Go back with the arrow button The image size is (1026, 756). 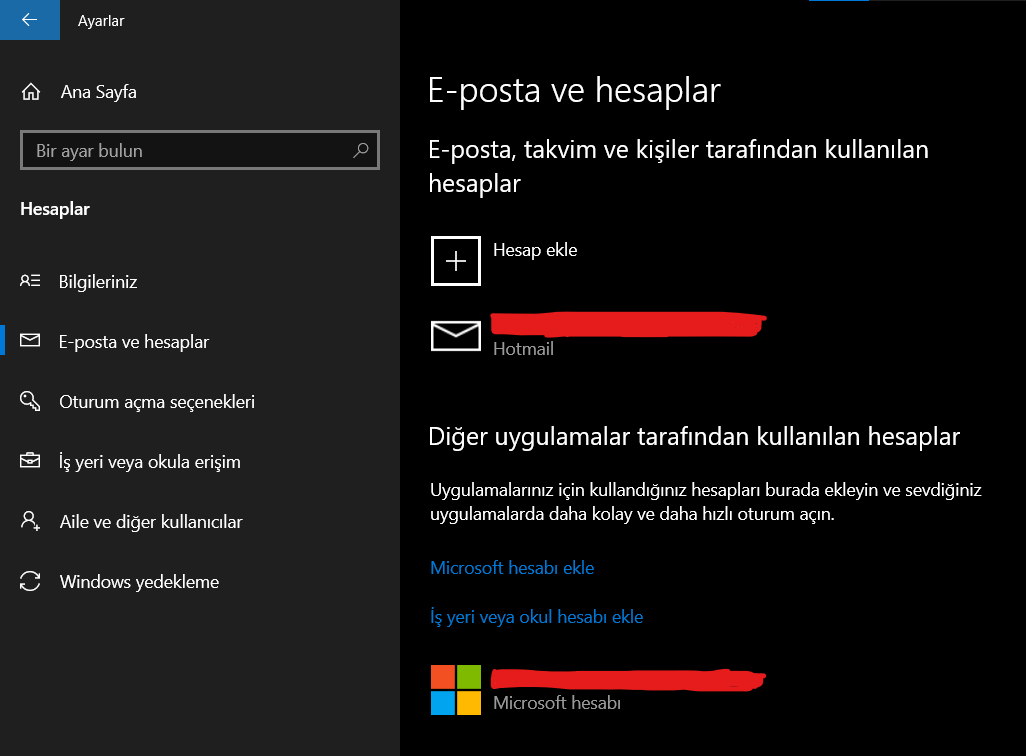pyautogui.click(x=29, y=20)
